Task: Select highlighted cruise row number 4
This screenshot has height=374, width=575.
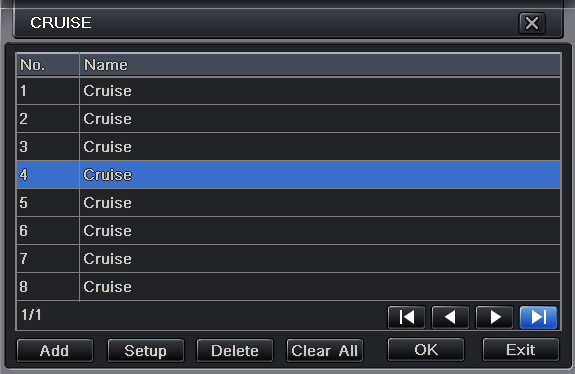Action: point(288,175)
